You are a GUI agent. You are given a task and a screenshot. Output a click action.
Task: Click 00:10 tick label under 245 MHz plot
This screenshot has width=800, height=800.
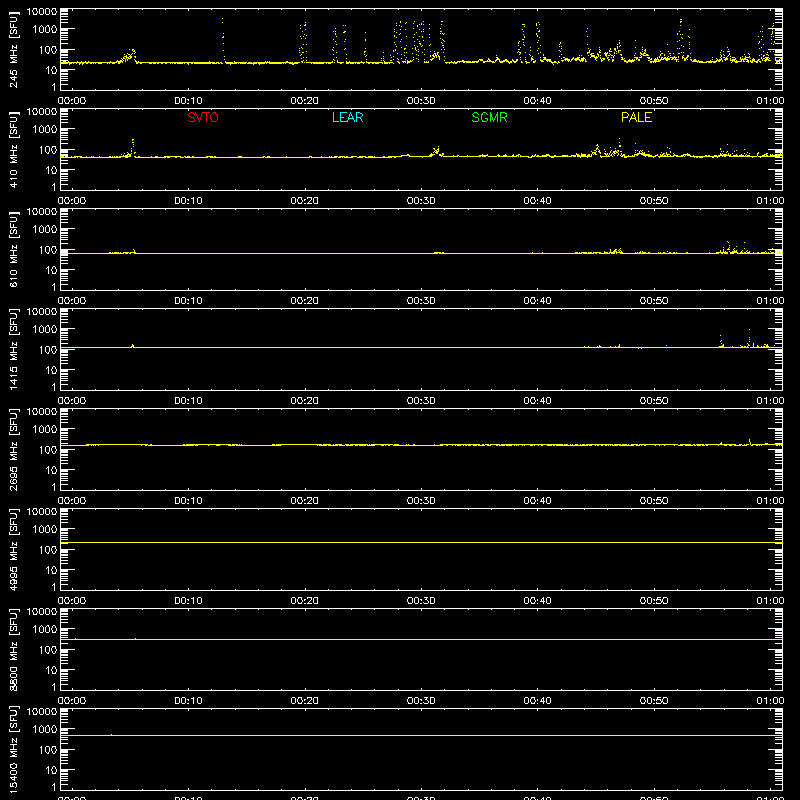pos(188,101)
